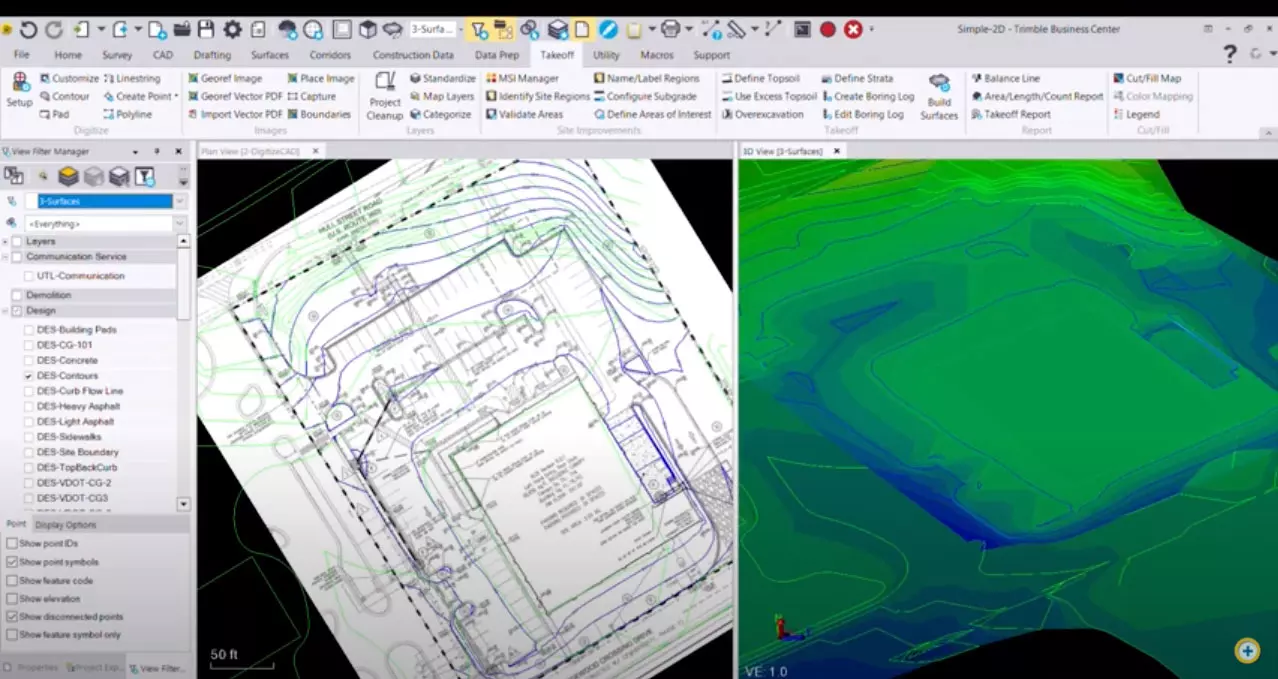1278x679 pixels.
Task: Open the Identify Site Regions tool
Action: [x=536, y=96]
